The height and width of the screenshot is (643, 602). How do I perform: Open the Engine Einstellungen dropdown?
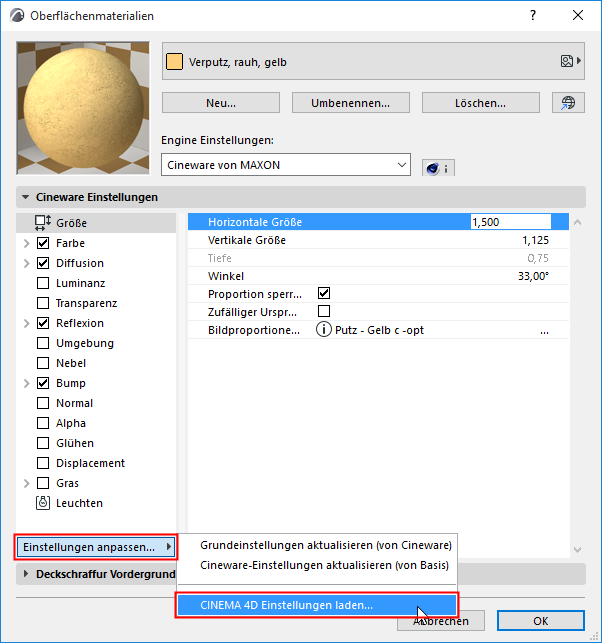[x=286, y=165]
